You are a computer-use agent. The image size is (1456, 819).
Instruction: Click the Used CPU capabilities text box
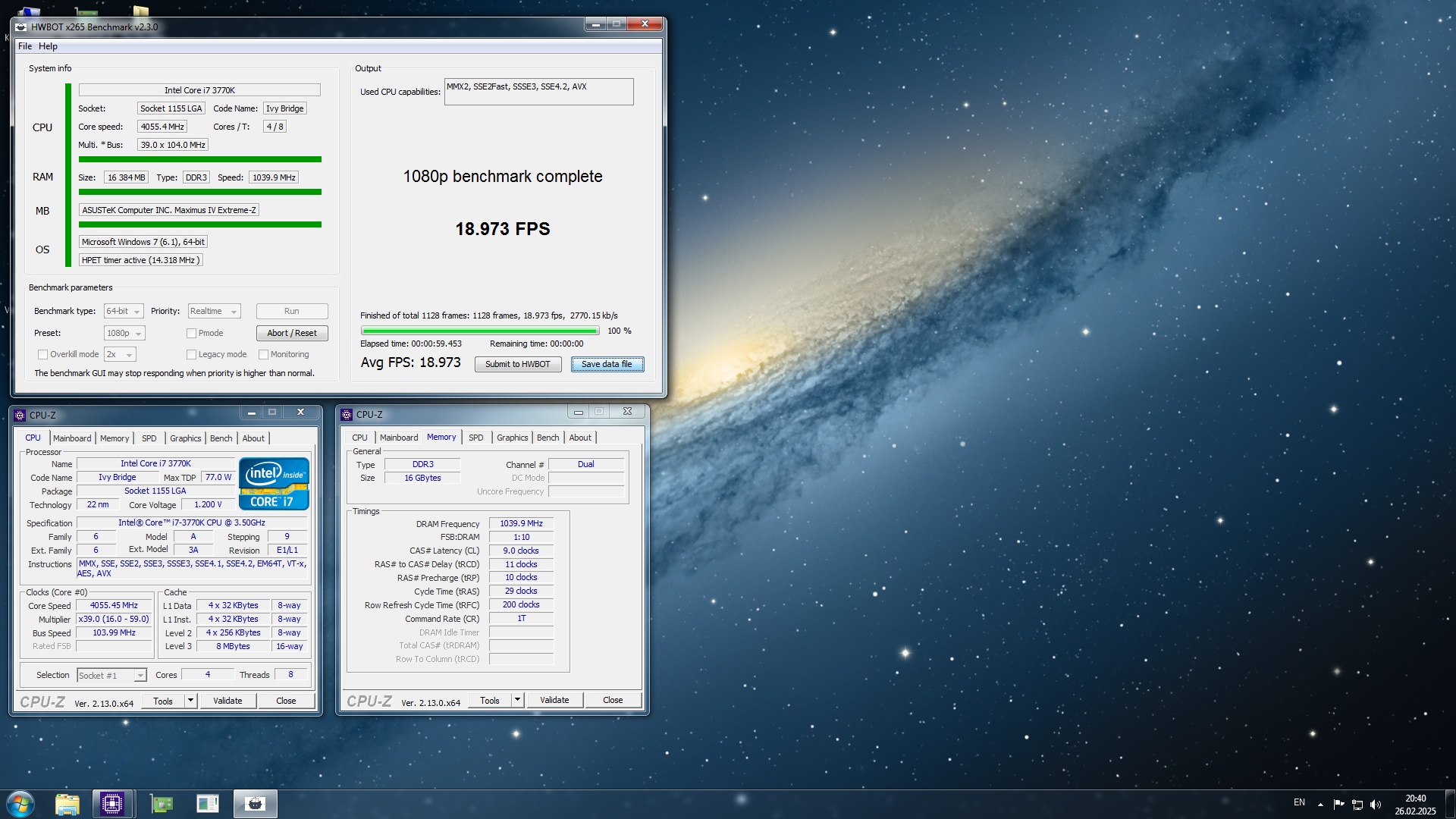pos(539,92)
